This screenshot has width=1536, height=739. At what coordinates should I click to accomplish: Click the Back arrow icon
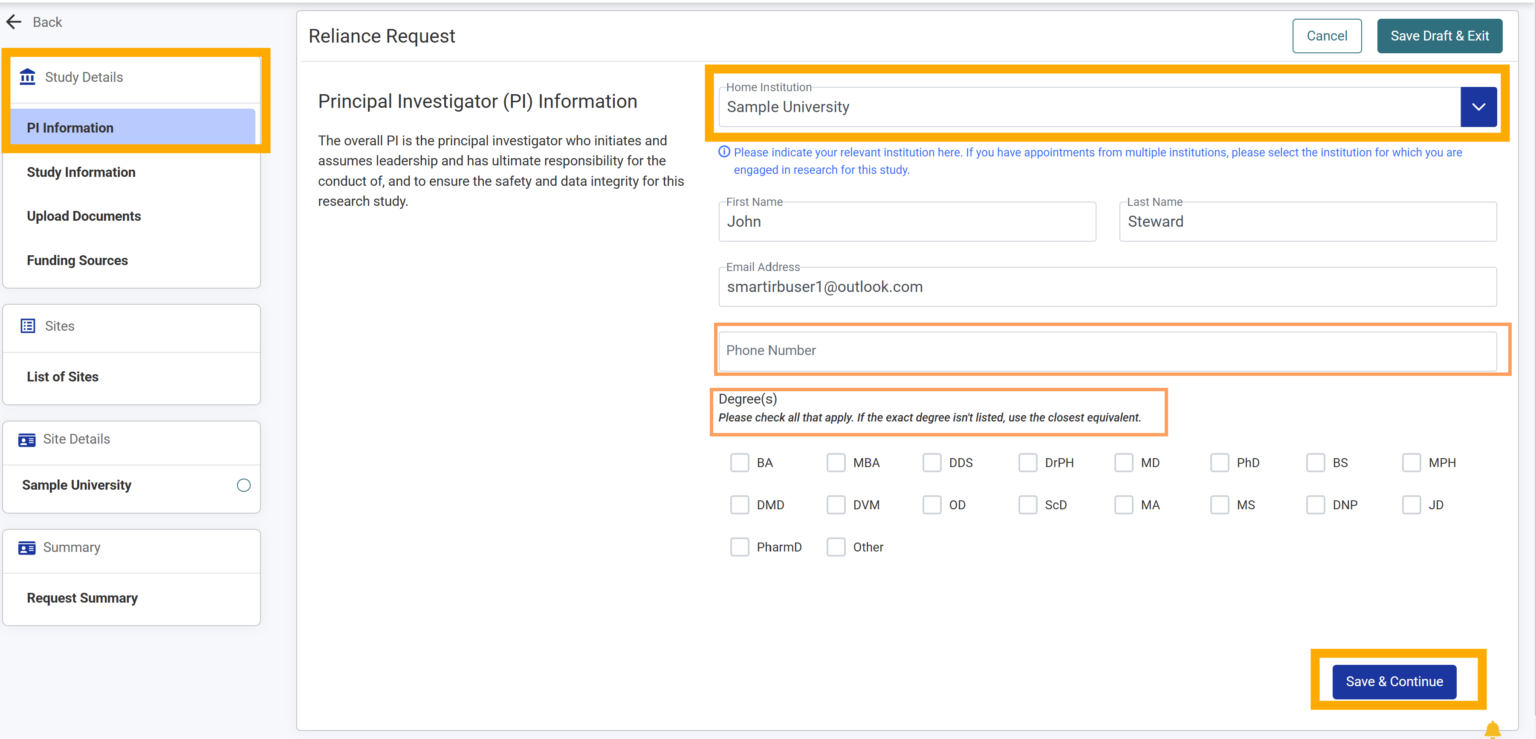(13, 21)
